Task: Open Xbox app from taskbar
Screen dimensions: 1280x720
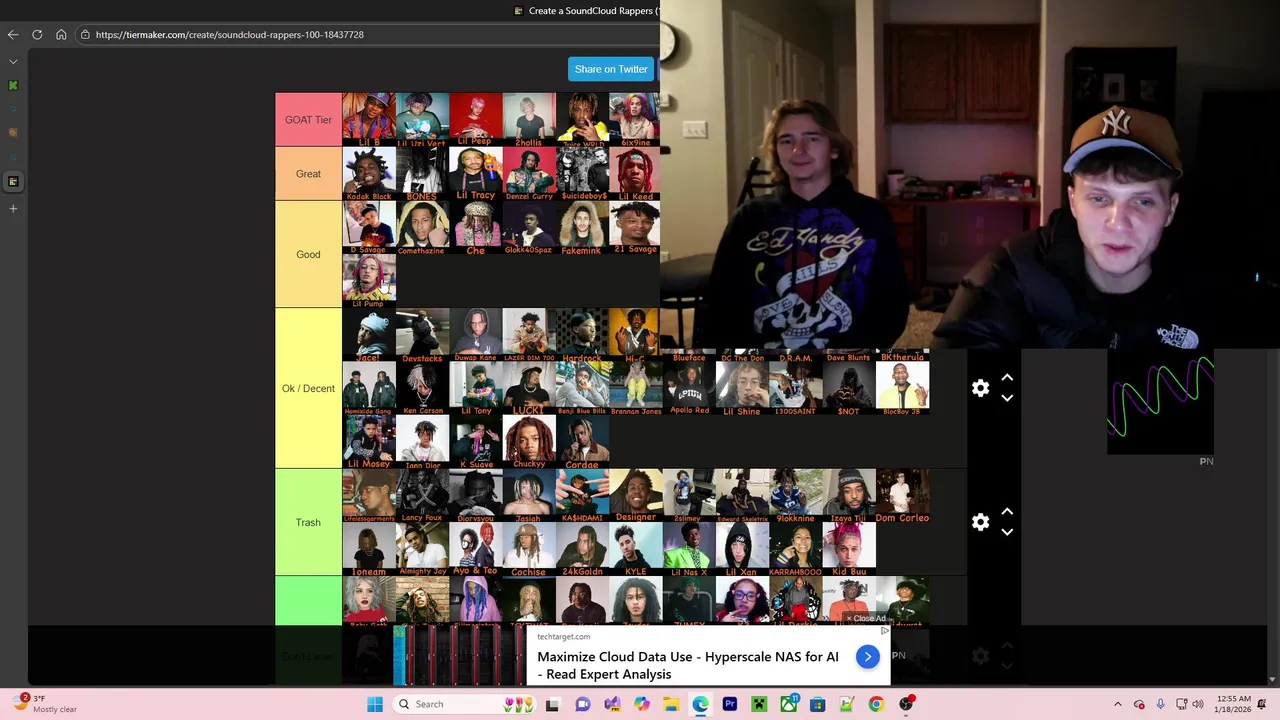Action: pyautogui.click(x=789, y=704)
